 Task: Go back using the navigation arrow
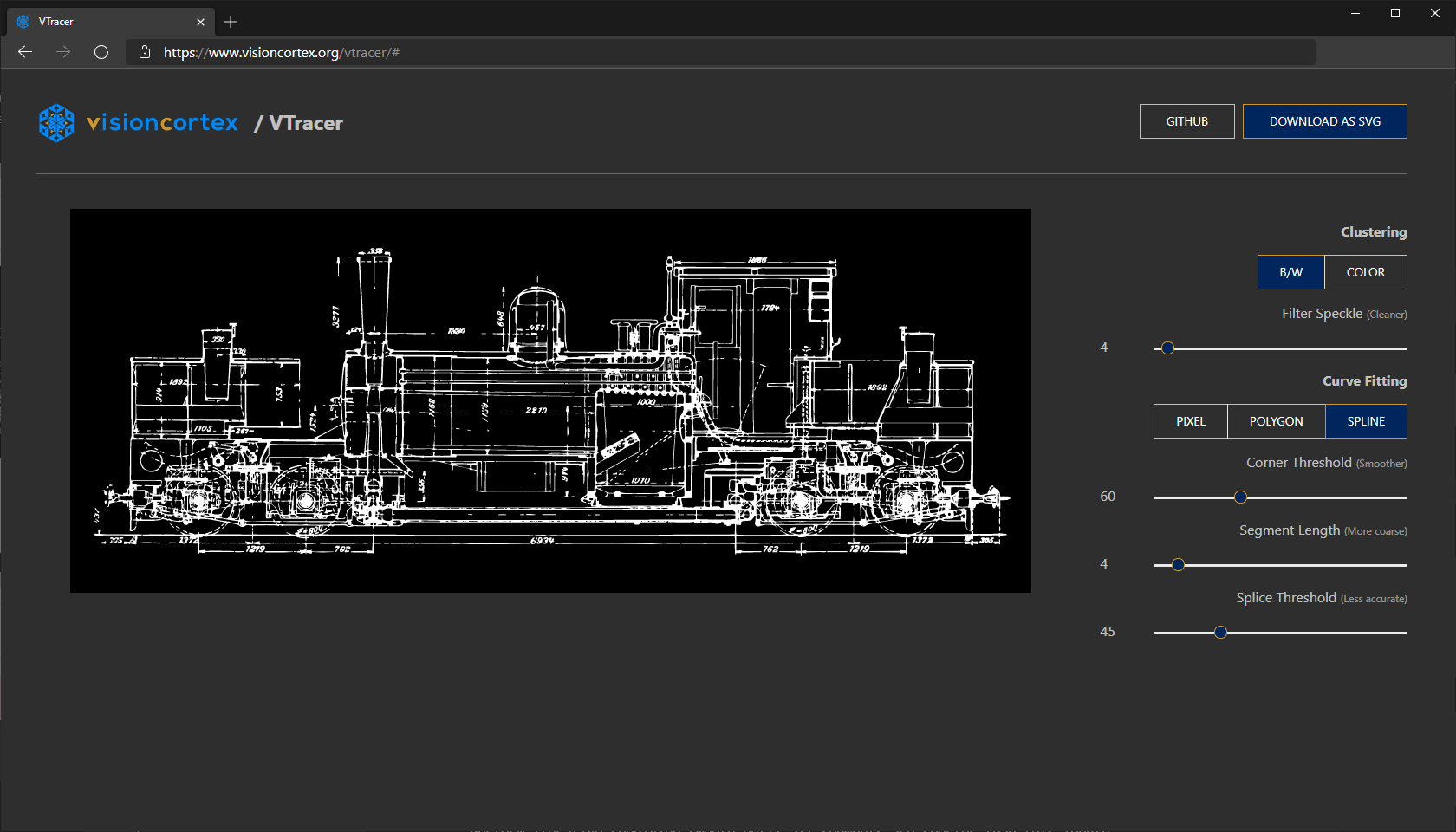(24, 52)
